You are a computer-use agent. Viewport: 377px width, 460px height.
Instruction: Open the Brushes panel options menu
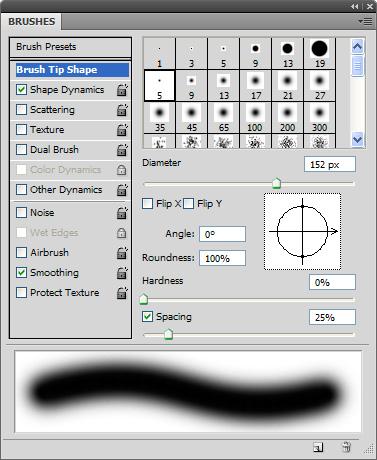coord(366,22)
